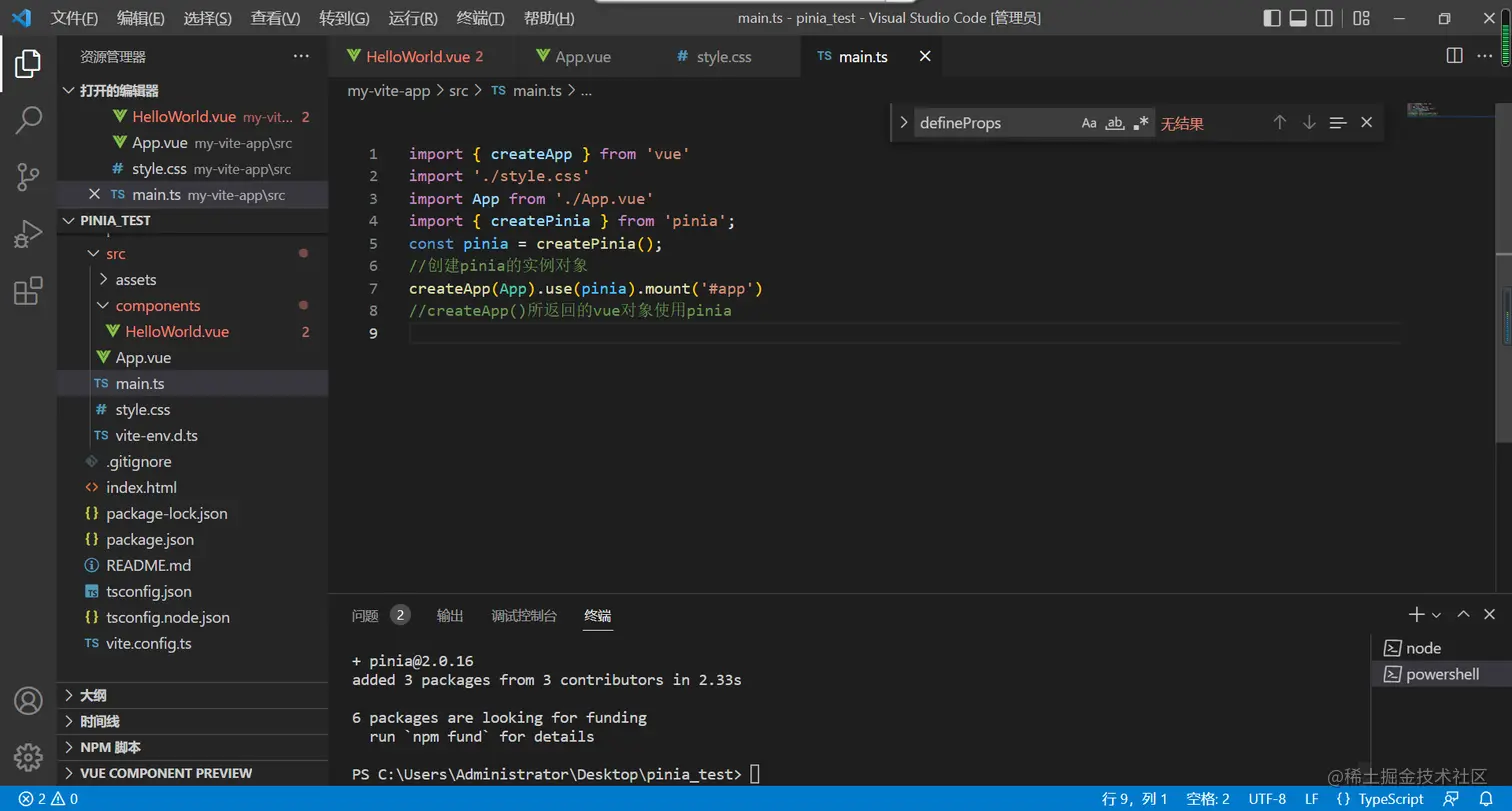Toggle find in selection
The image size is (1512, 811).
click(1338, 122)
